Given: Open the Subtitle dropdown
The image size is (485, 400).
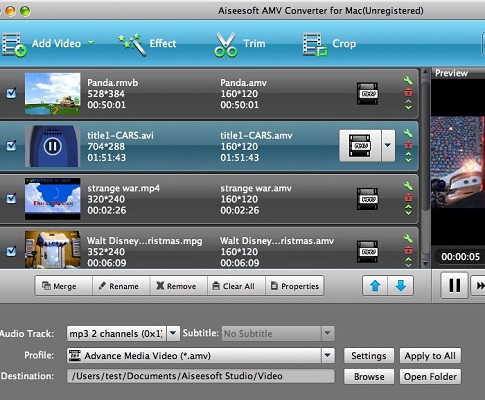Looking at the screenshot, I should 328,333.
